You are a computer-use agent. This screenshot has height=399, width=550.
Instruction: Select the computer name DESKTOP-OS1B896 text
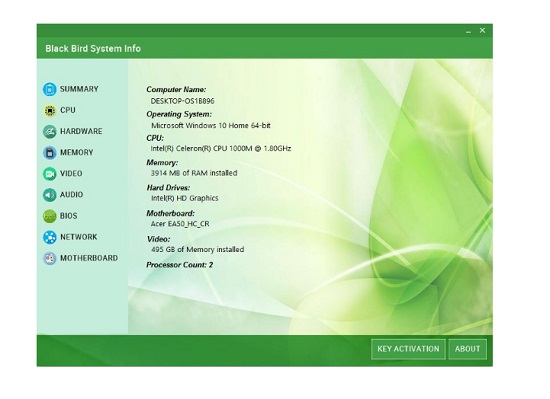182,101
